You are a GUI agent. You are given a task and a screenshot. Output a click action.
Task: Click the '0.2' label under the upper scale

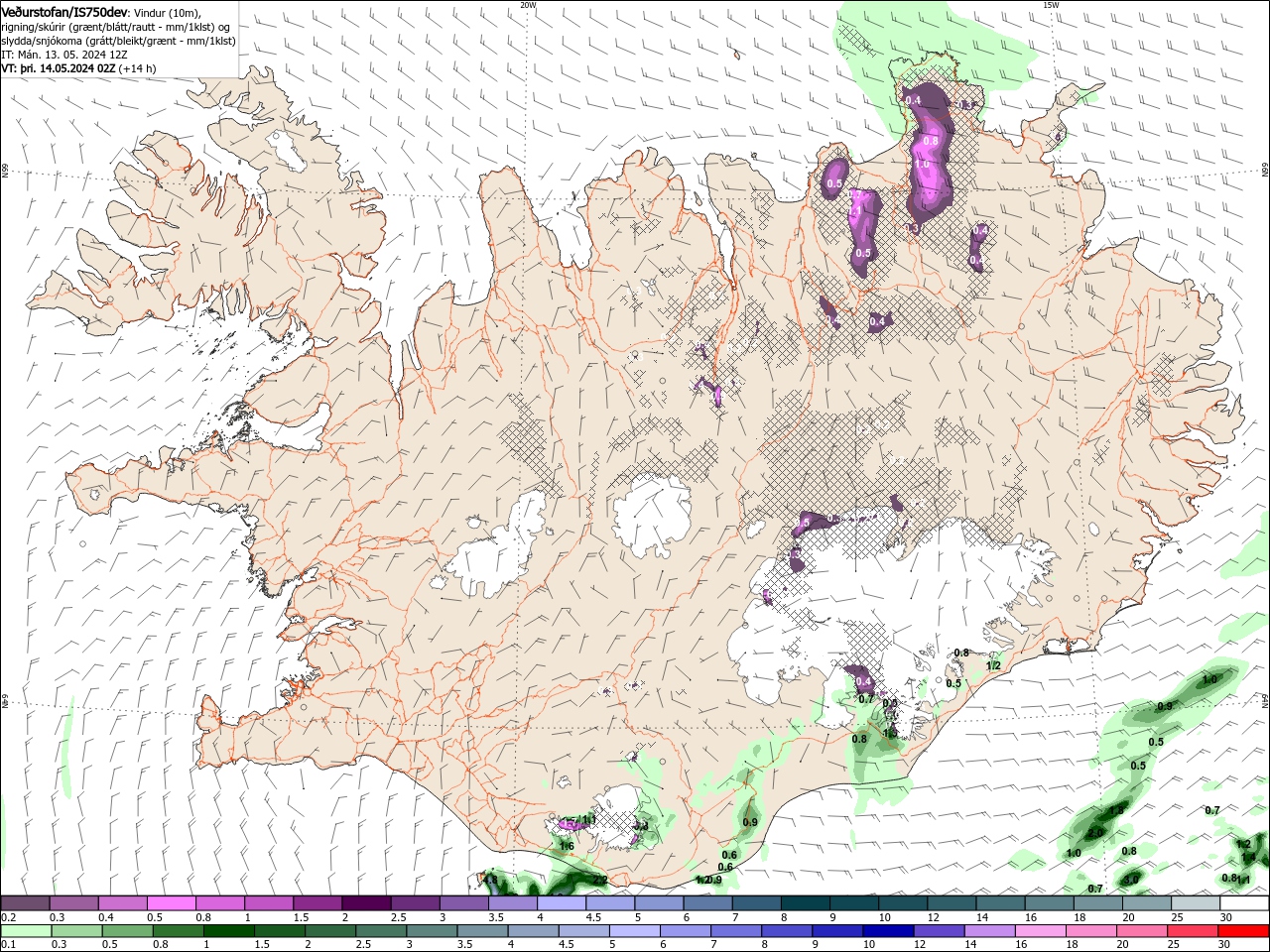pyautogui.click(x=8, y=917)
